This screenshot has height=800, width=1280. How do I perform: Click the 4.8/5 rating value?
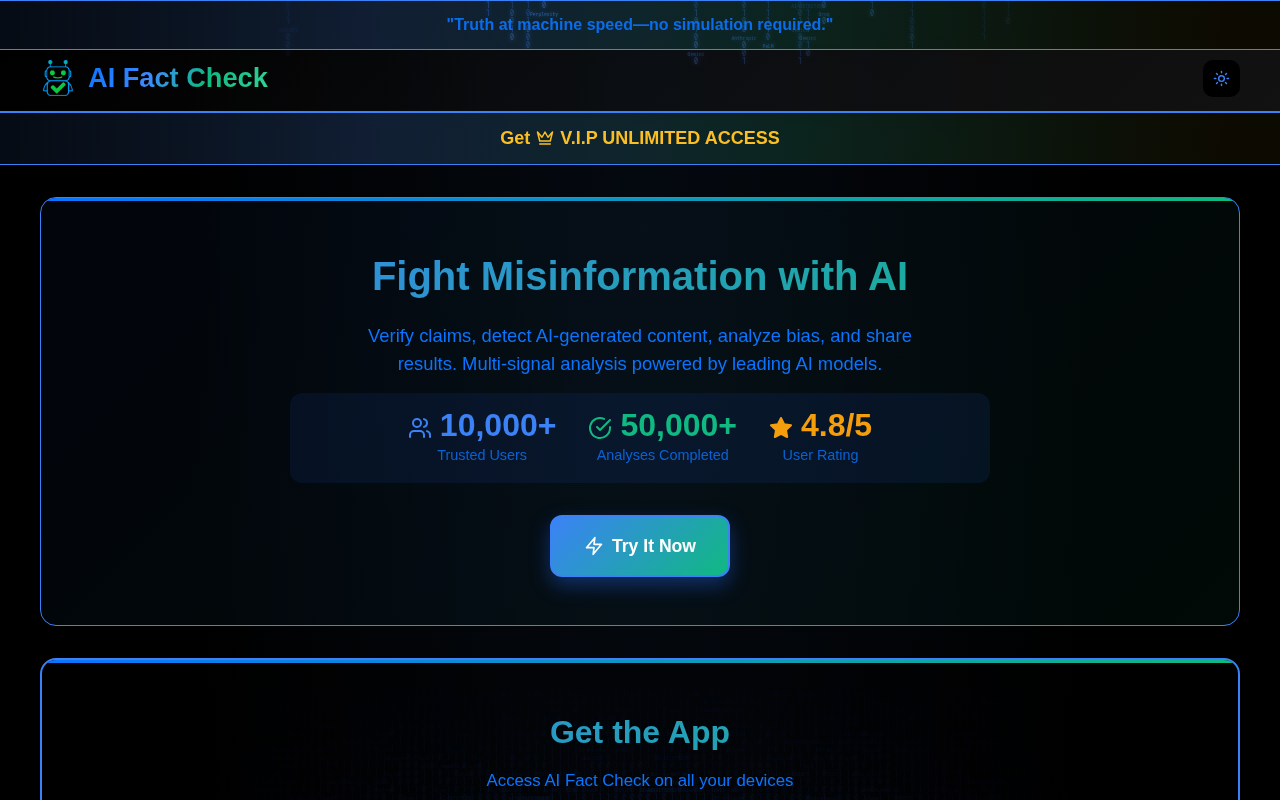pos(836,426)
